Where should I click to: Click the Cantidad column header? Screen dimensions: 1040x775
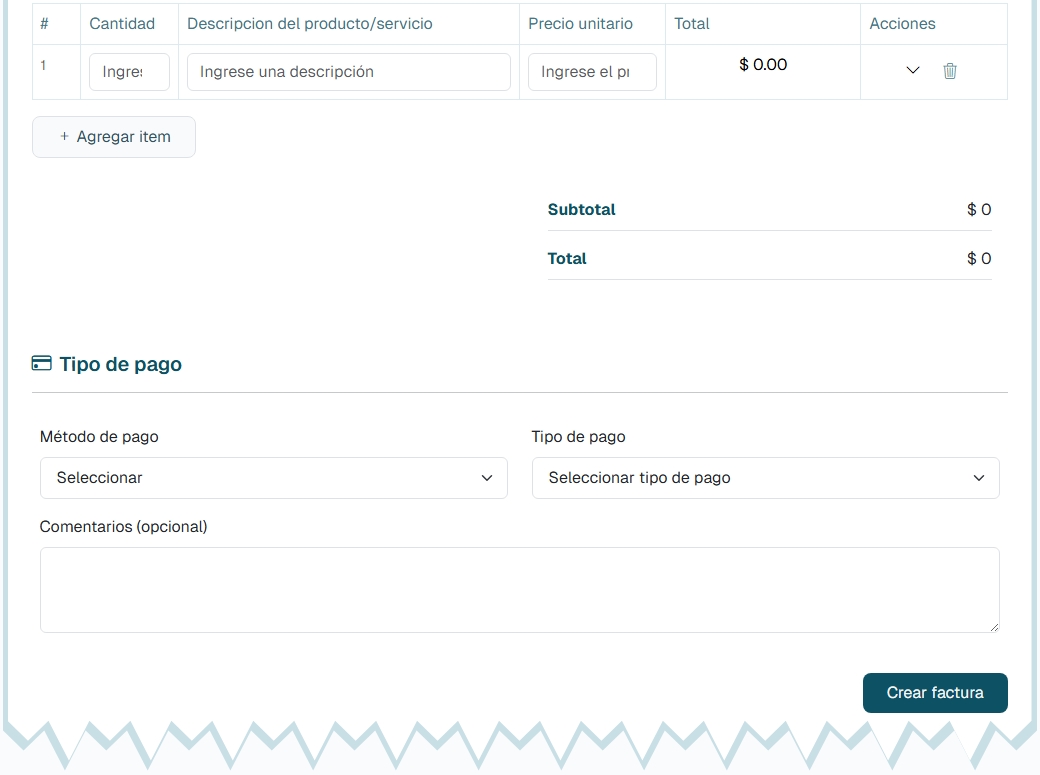click(x=122, y=24)
